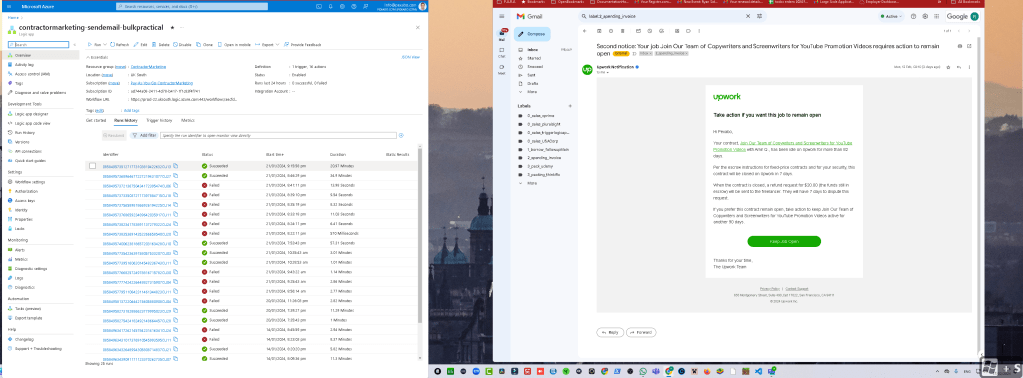Screen dimensions: 1023x378
Task: Click Edit in the Logic app toolbar
Action: point(140,44)
